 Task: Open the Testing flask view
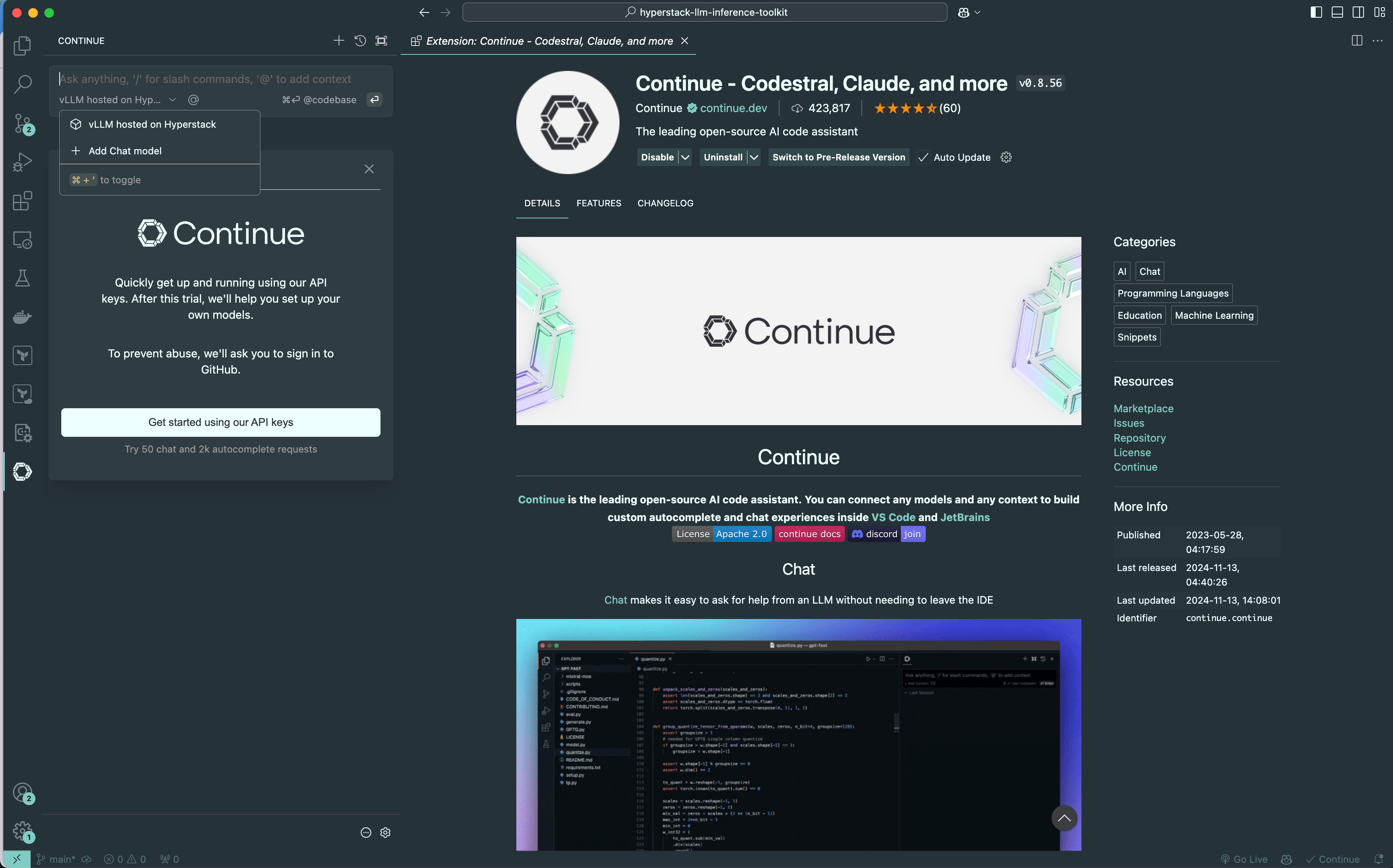click(x=23, y=278)
